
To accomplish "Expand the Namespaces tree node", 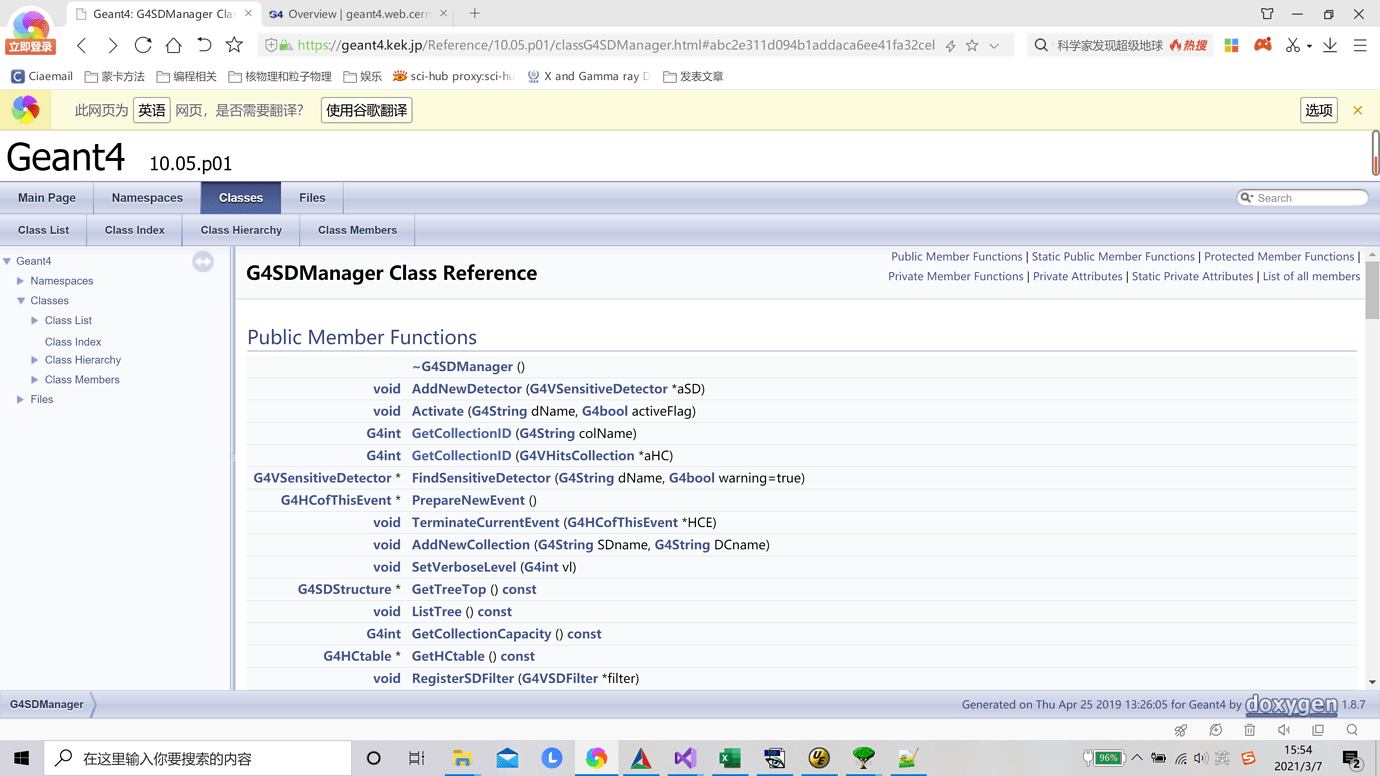I will click(x=20, y=281).
